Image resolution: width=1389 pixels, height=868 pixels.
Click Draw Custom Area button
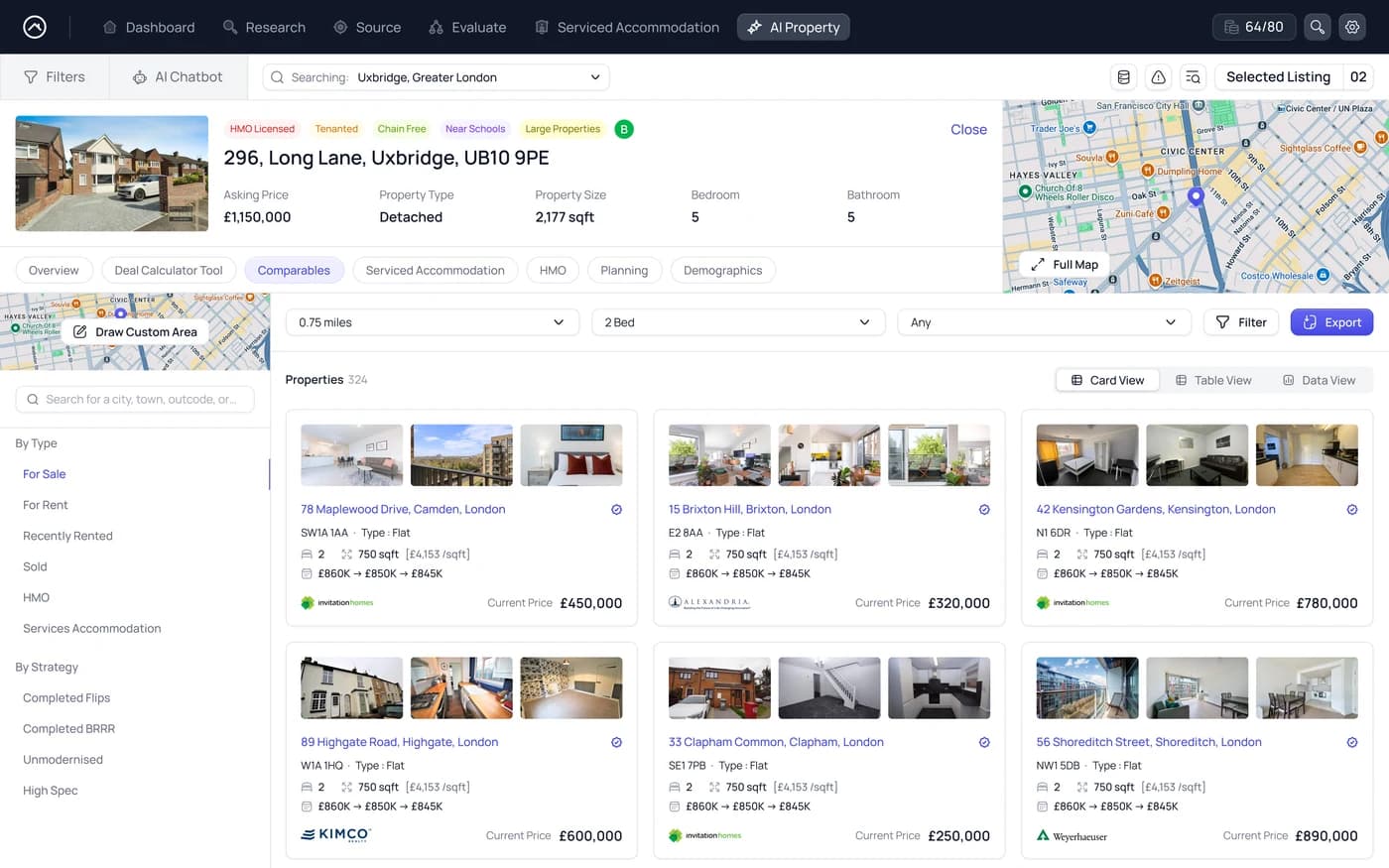(135, 331)
